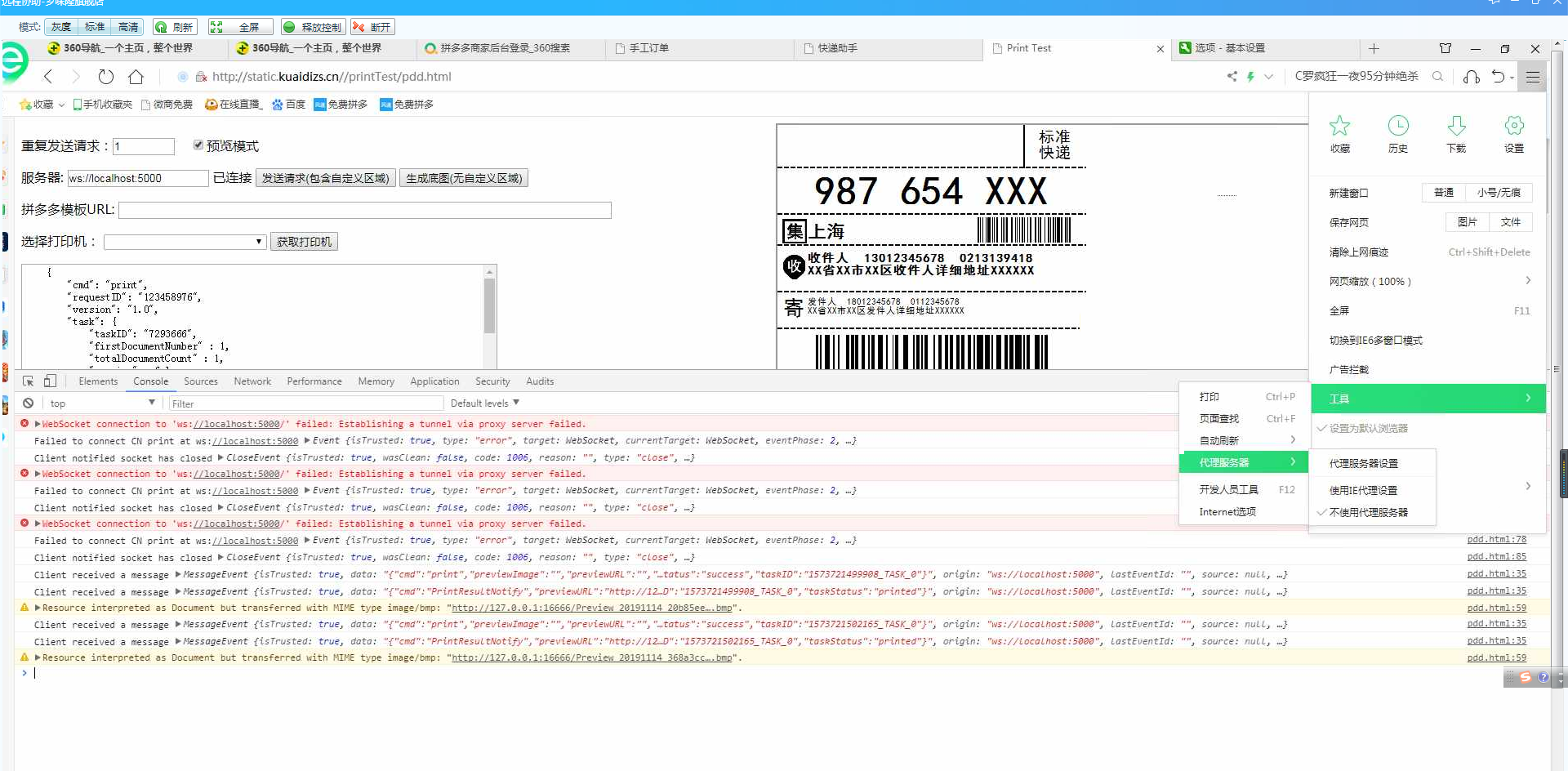Screen dimensions: 1568x771
Task: Open the pdd.html:59 source link in Console
Action: (x=1496, y=608)
